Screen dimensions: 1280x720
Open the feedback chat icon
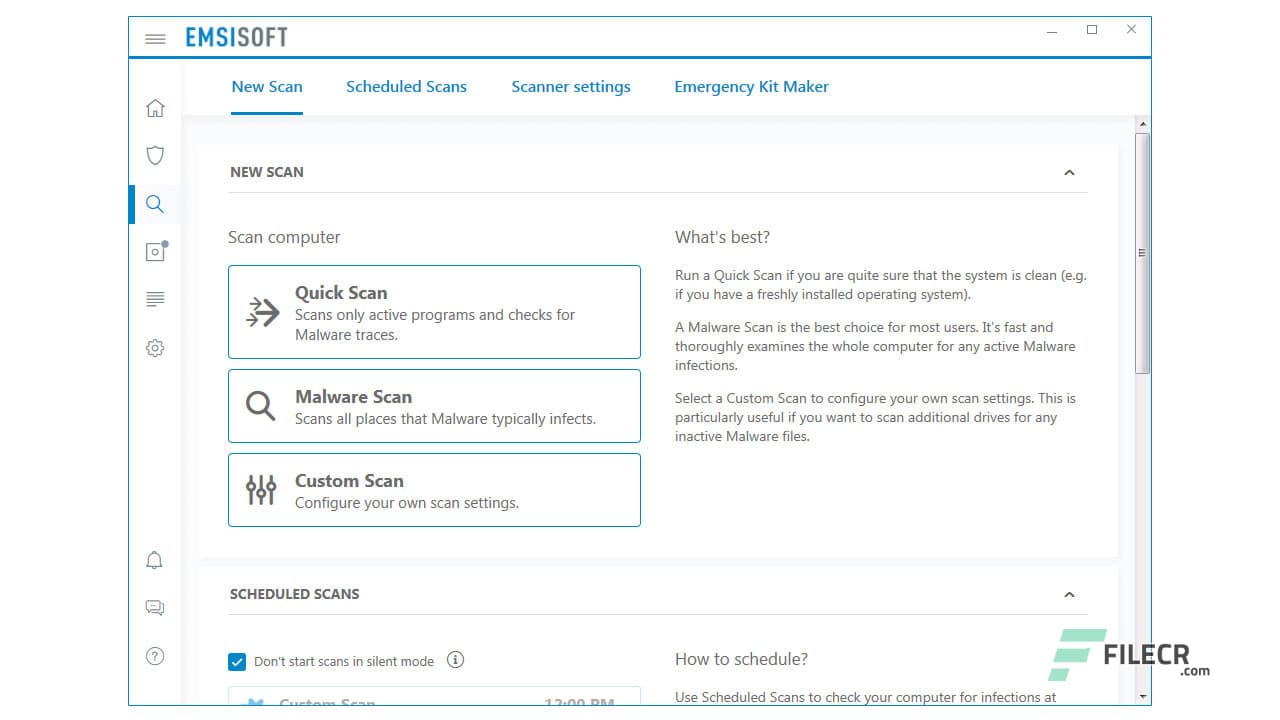(155, 607)
